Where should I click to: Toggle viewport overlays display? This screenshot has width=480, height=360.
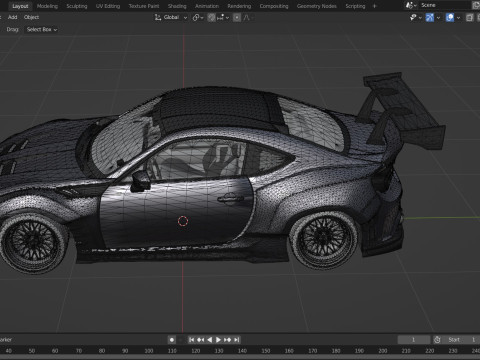coord(450,17)
